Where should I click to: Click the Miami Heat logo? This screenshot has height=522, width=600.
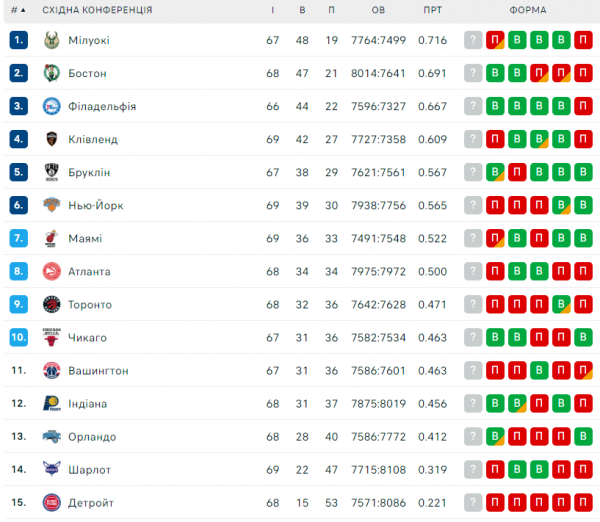[x=52, y=238]
